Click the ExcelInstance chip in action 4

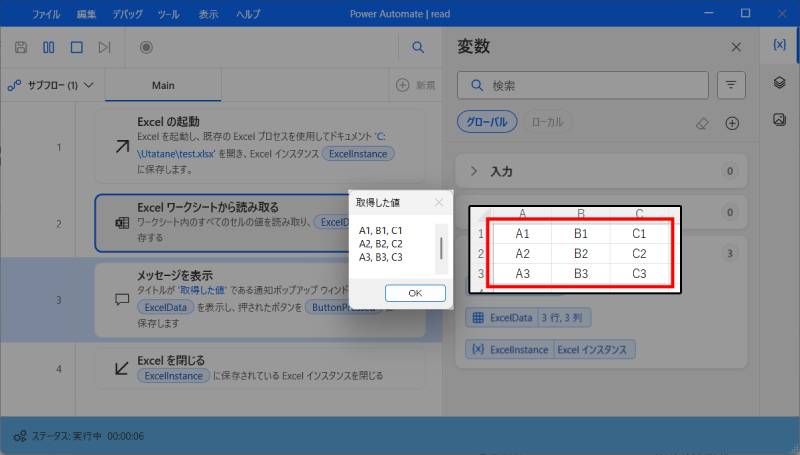coord(173,376)
